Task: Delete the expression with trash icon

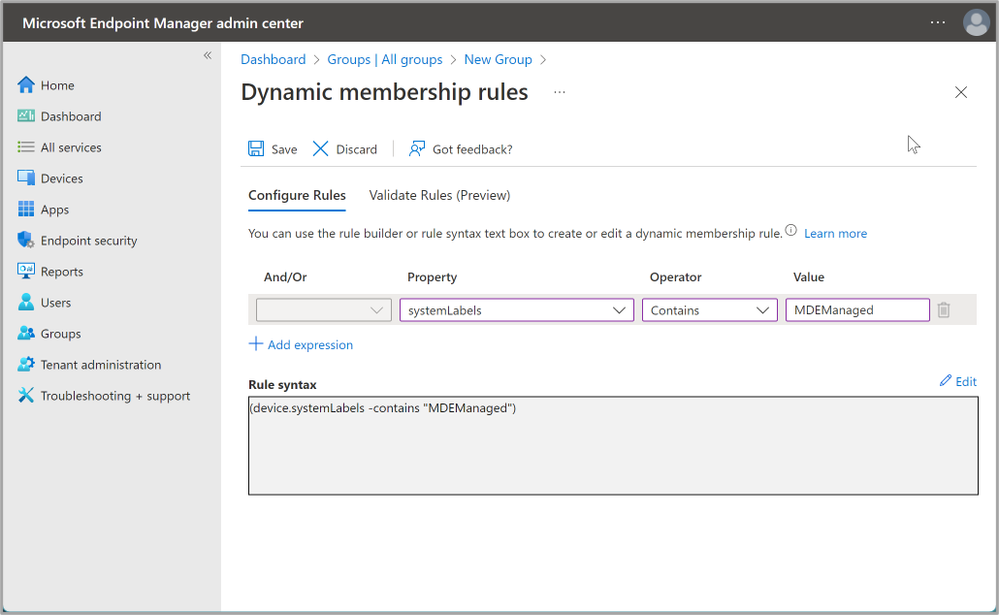Action: click(944, 310)
